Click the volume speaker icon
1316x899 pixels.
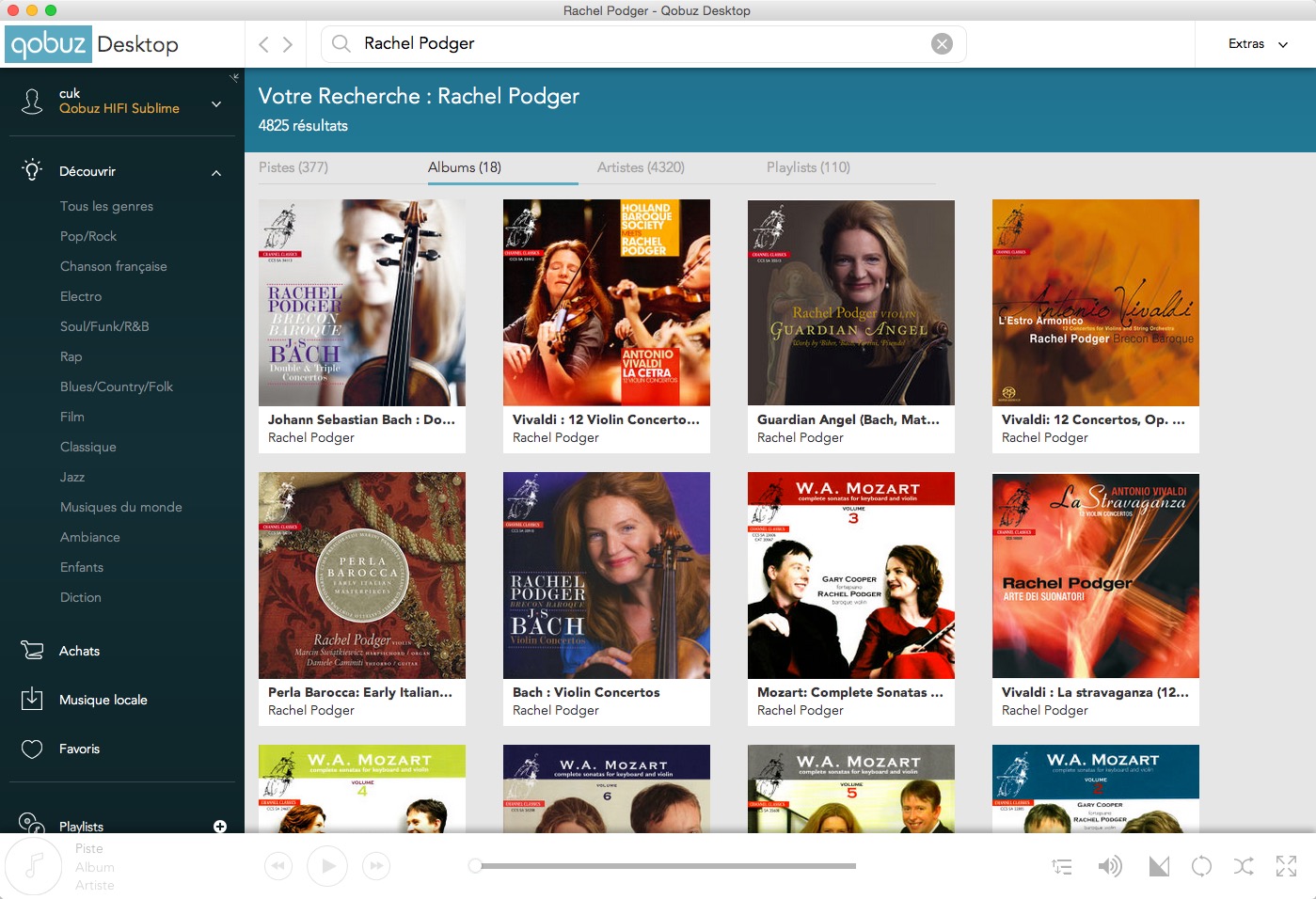click(1110, 866)
